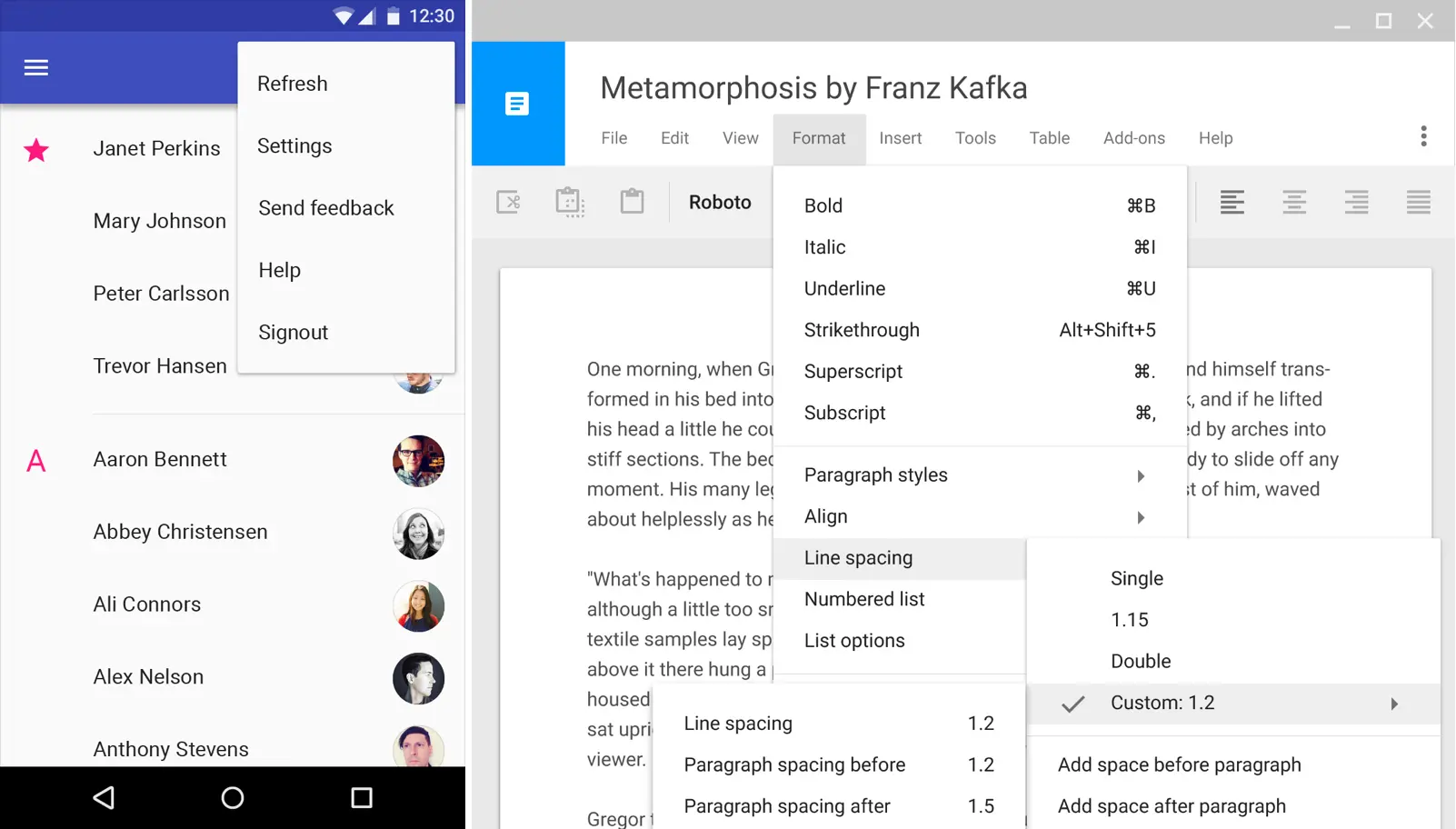The width and height of the screenshot is (1456, 829).
Task: Click the paste clipboard icon
Action: (632, 201)
